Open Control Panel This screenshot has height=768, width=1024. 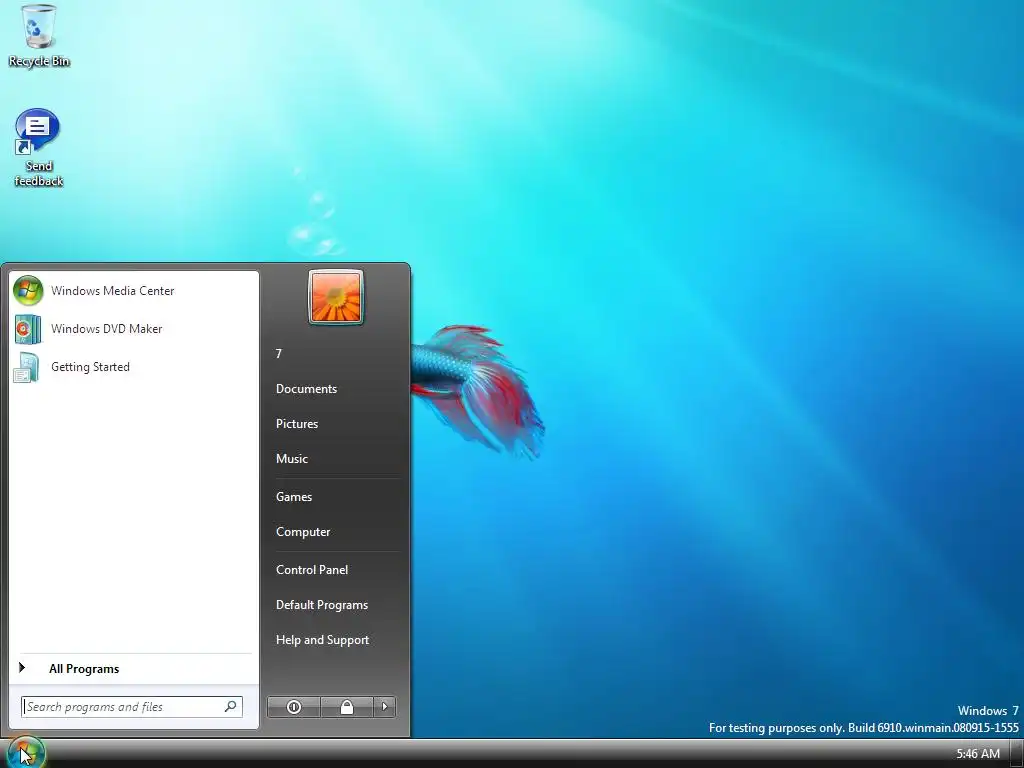(335, 570)
